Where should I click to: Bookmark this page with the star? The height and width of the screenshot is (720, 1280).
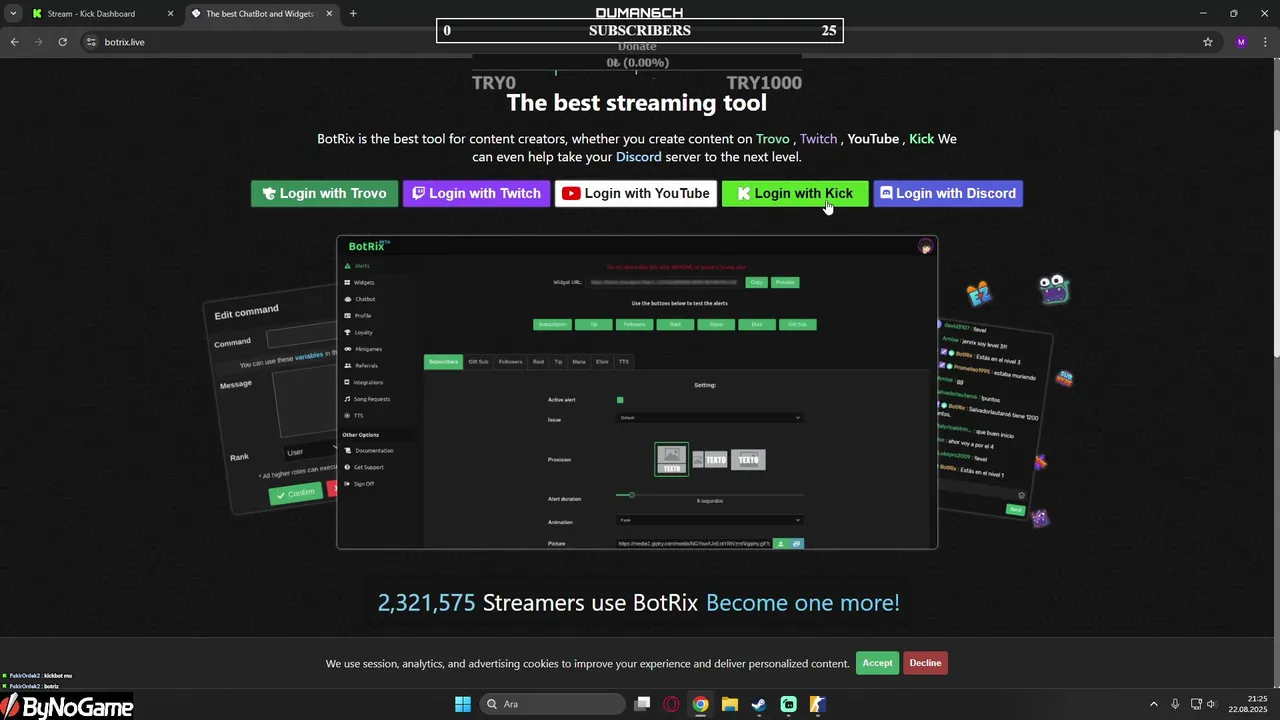coord(1208,42)
